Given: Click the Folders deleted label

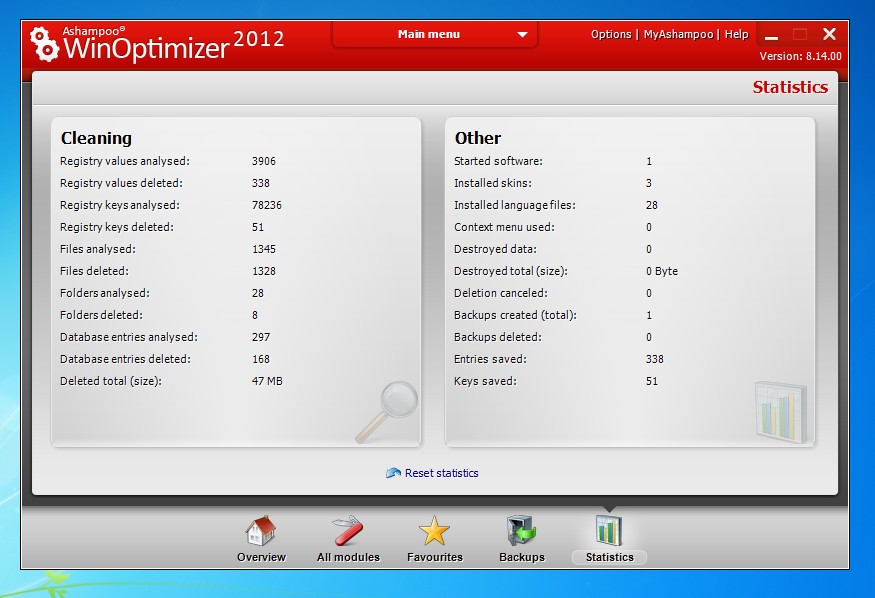Looking at the screenshot, I should point(101,315).
